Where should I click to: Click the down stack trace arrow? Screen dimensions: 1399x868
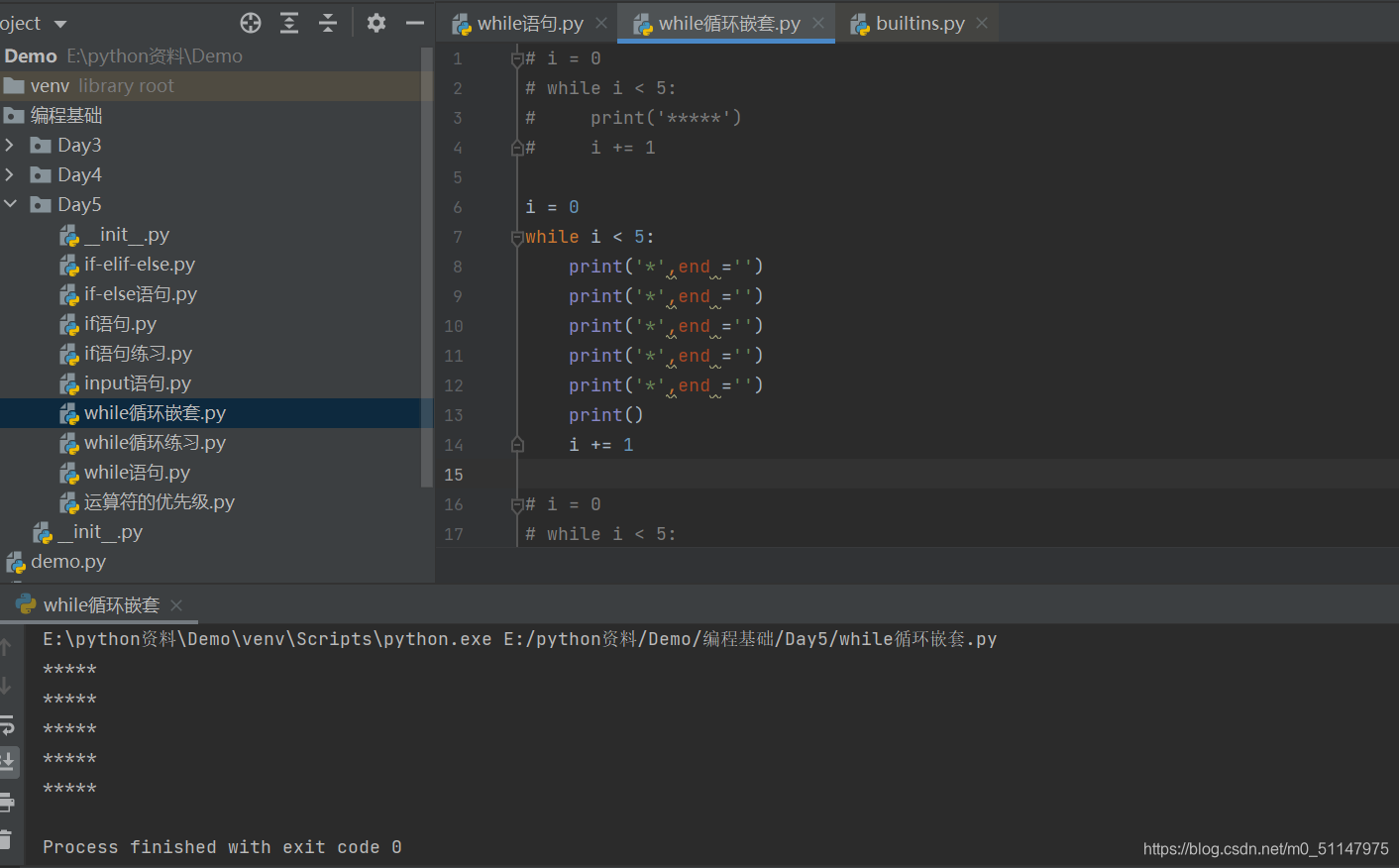click(x=6, y=686)
